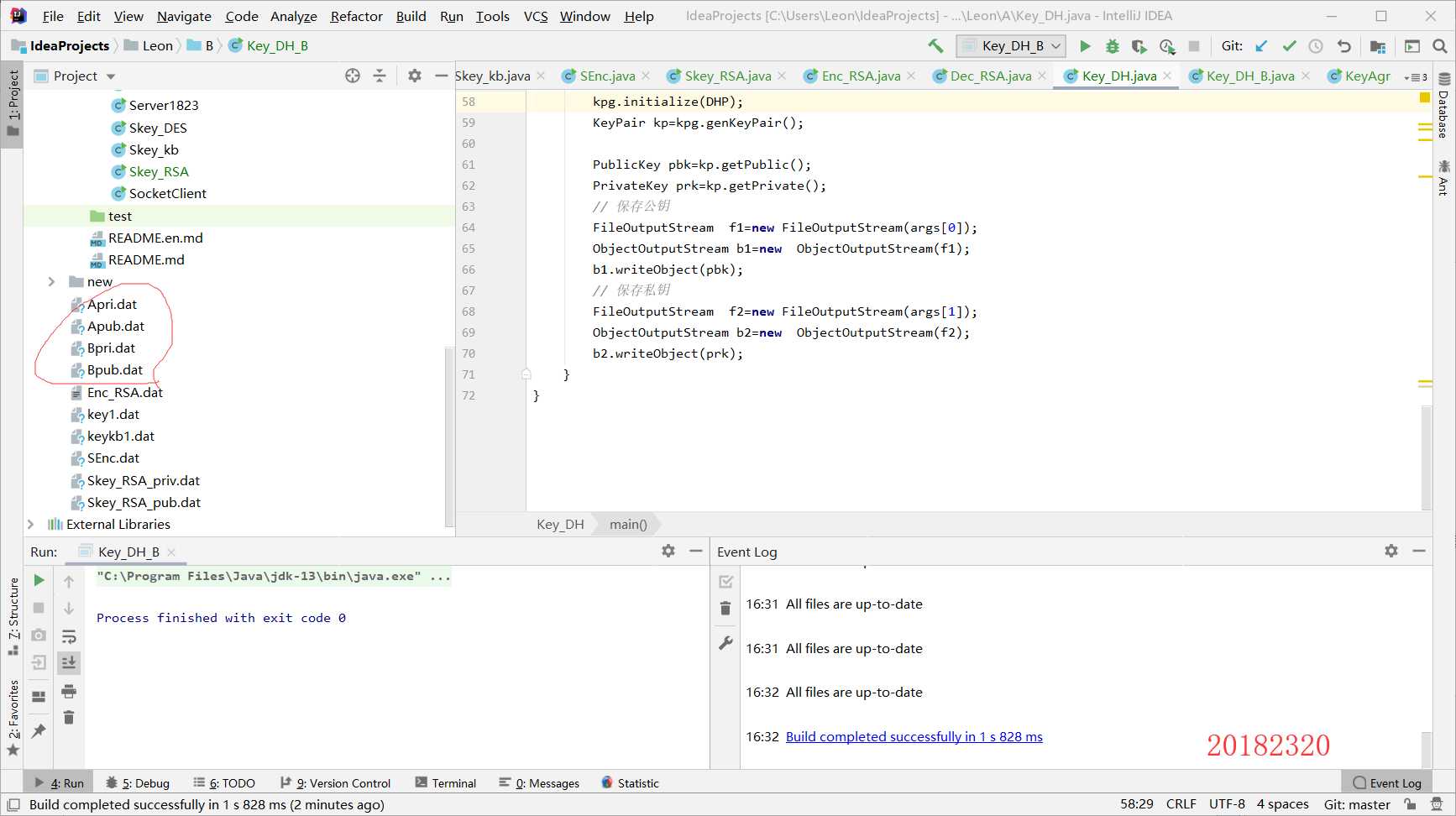Viewport: 1456px width, 816px height.
Task: Show Git history clock icon
Action: [1316, 46]
